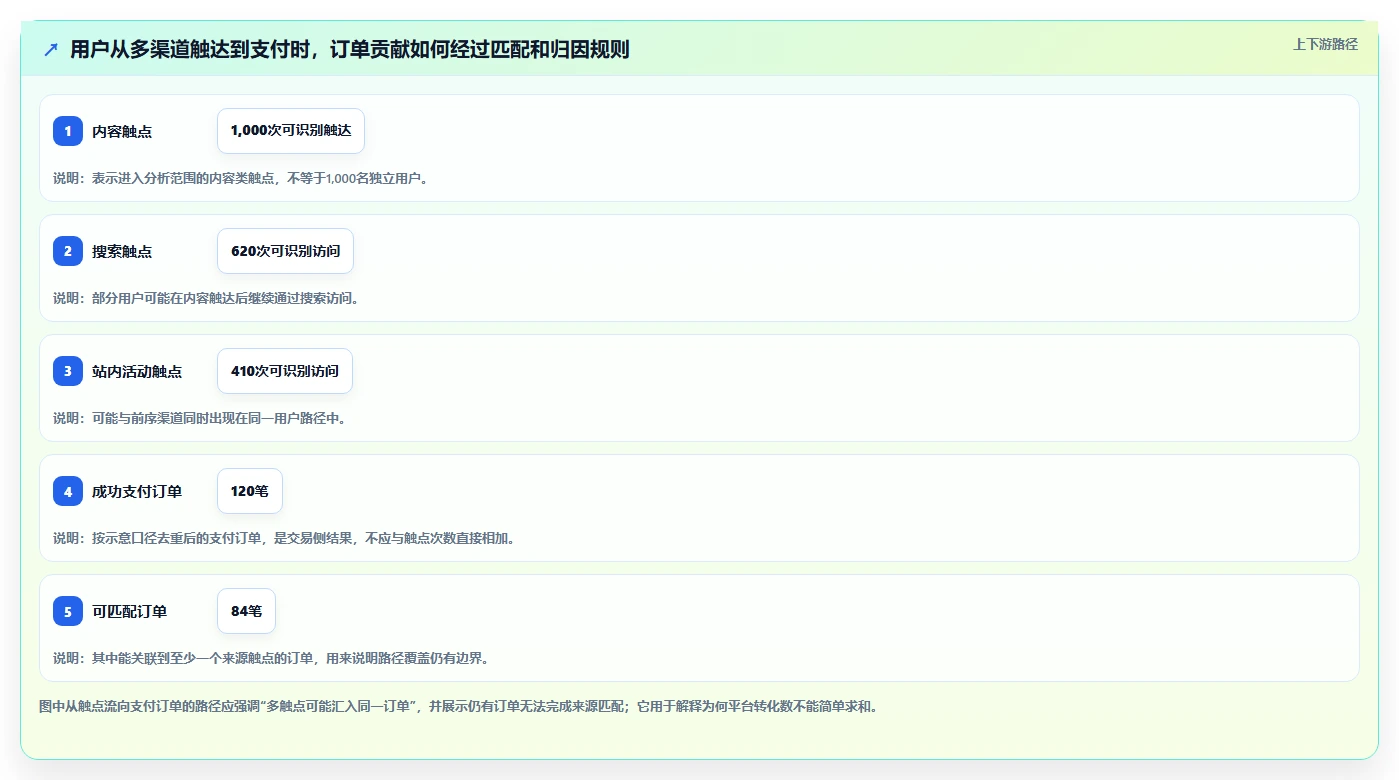Click the note about 继续通过搜索访问
The height and width of the screenshot is (780, 1399).
click(206, 298)
